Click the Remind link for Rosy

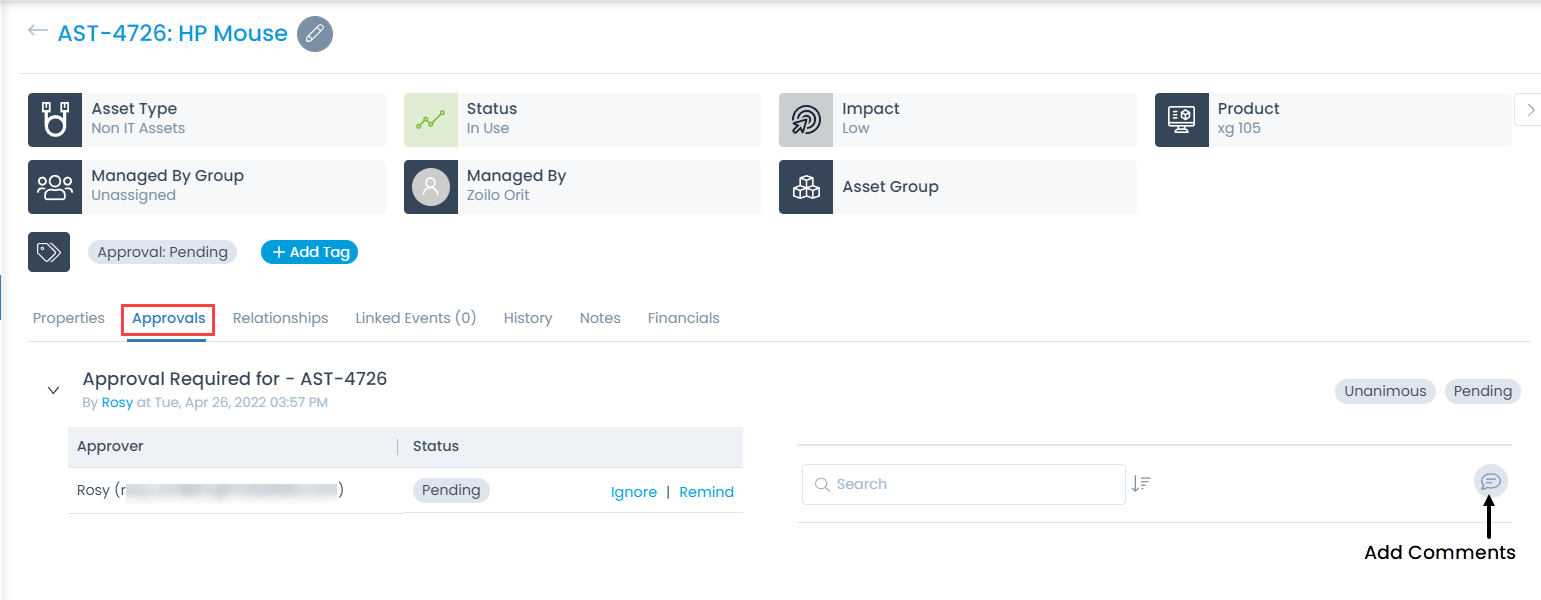pyautogui.click(x=706, y=492)
